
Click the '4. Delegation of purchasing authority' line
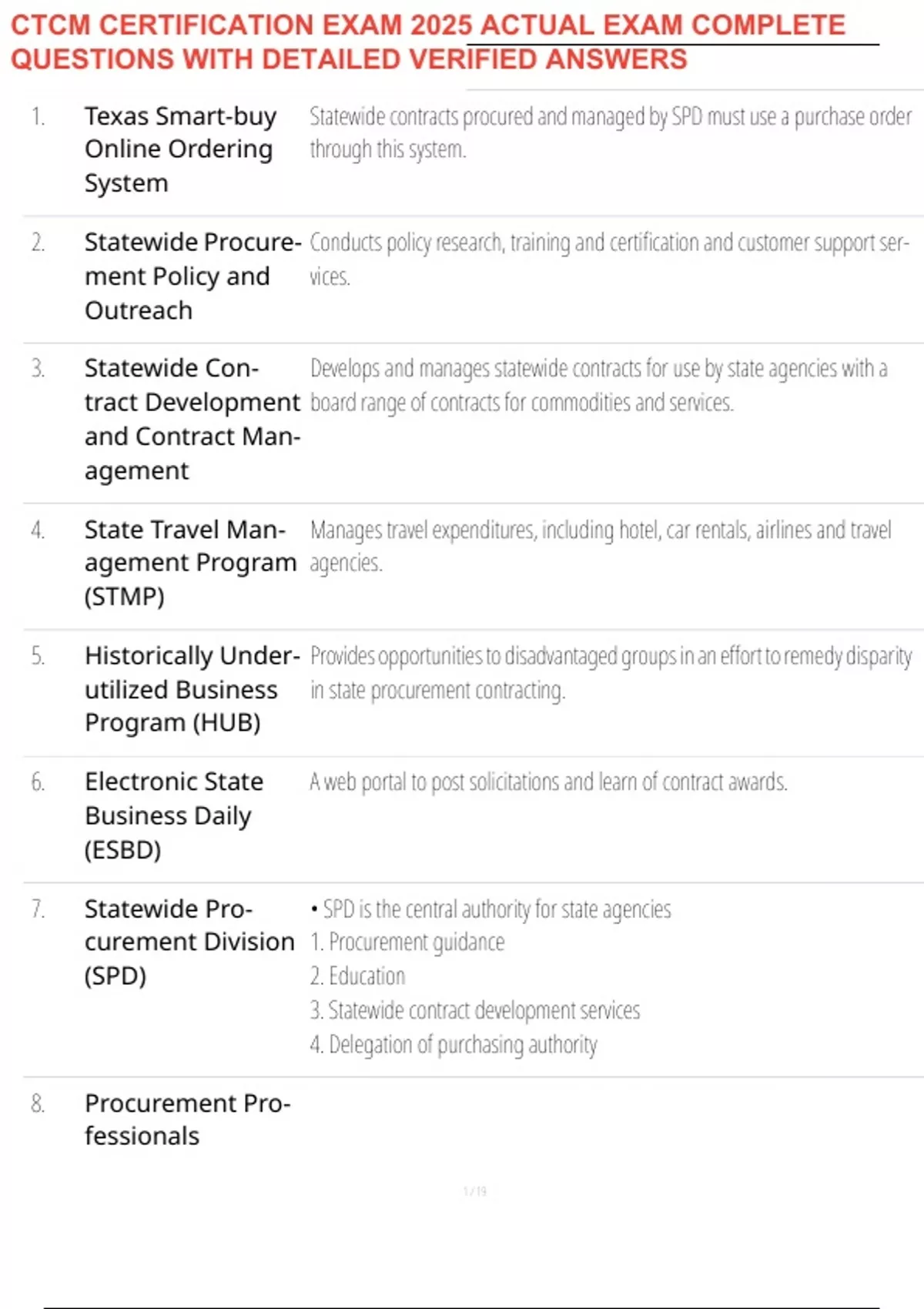(x=454, y=1045)
